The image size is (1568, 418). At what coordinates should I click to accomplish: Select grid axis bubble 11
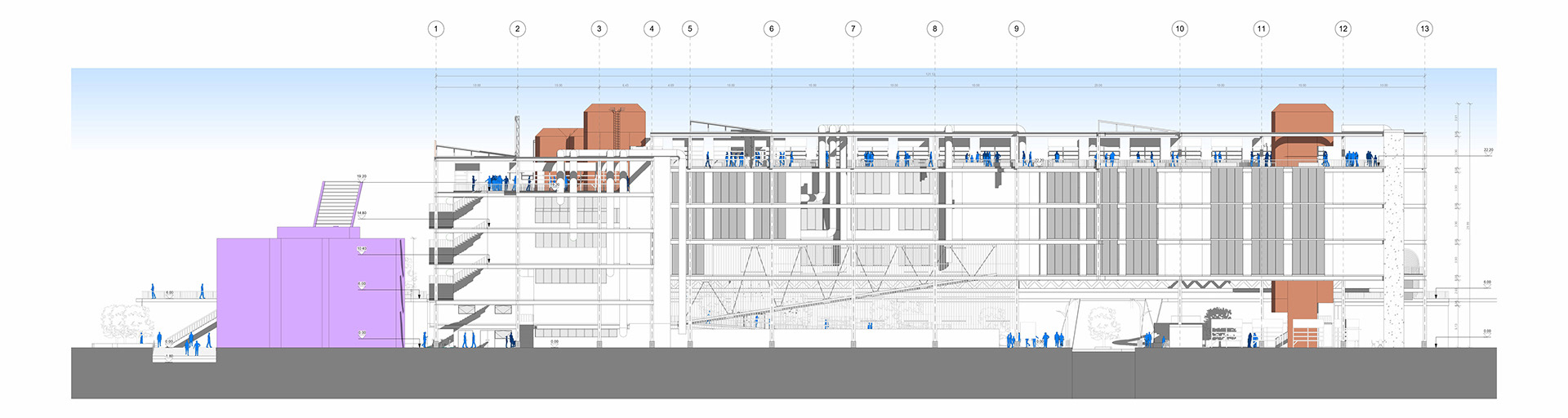pos(1262,29)
